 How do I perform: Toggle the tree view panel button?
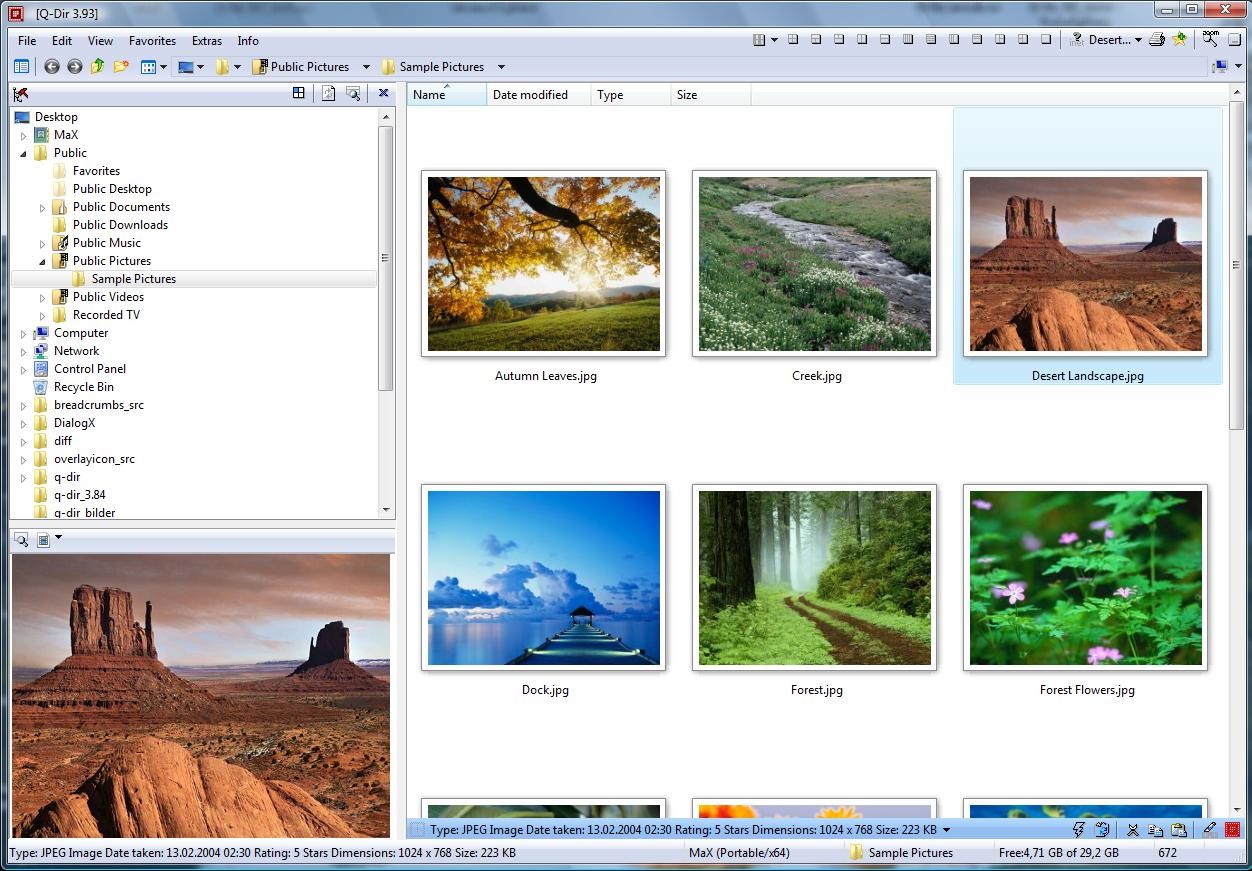21,67
